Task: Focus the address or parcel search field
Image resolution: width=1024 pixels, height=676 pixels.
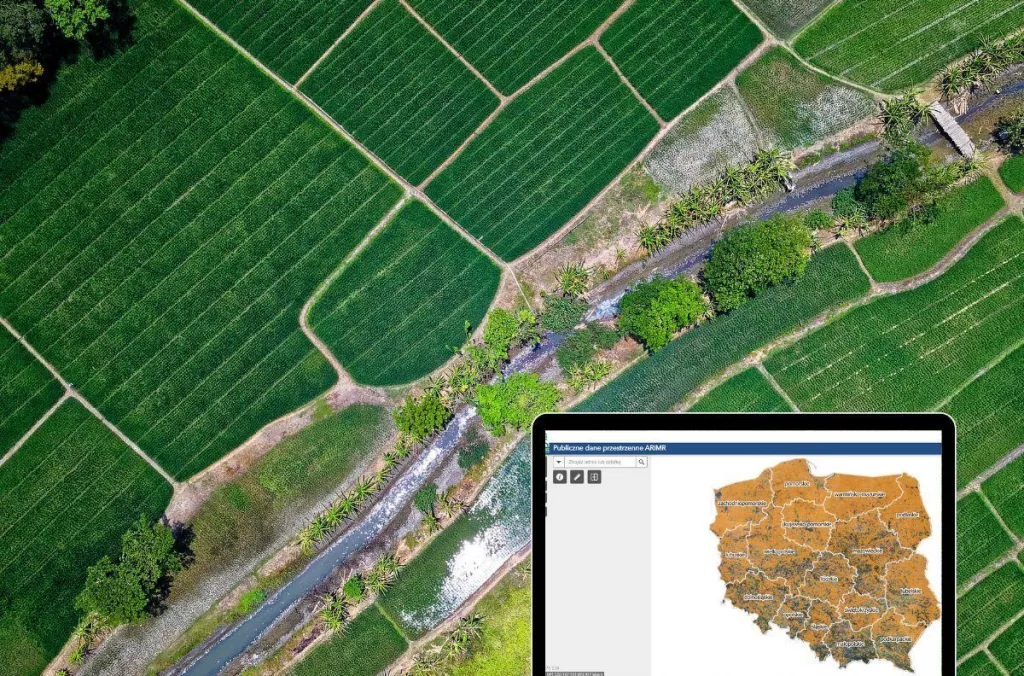Action: (x=600, y=462)
